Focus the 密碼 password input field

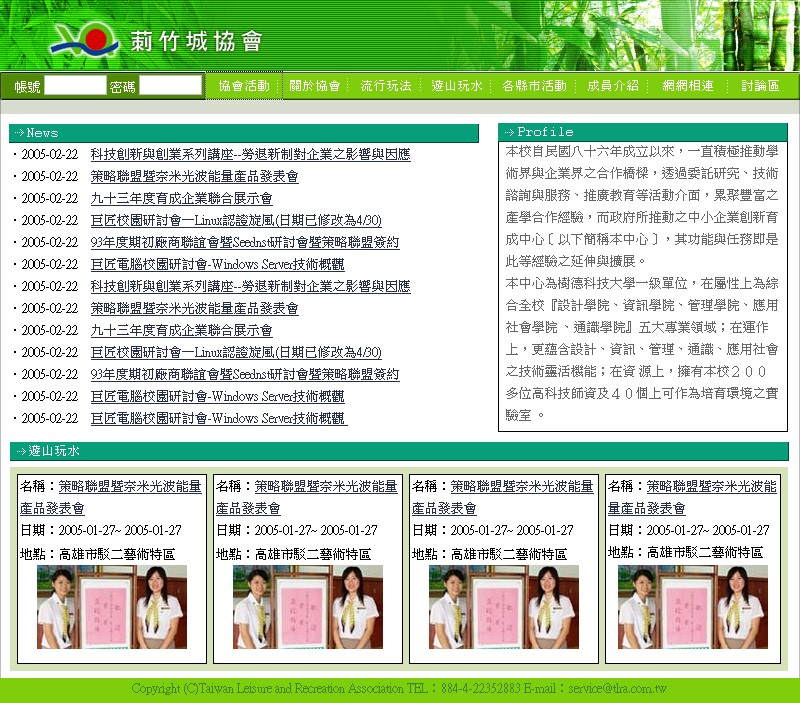click(x=170, y=85)
